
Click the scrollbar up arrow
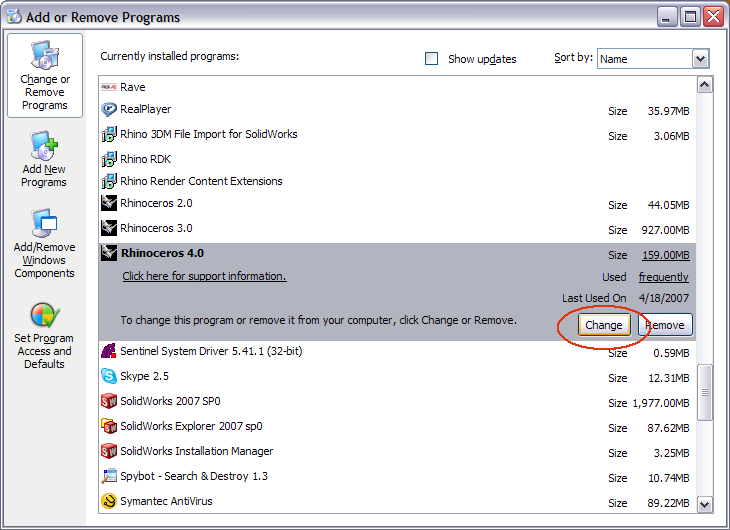point(704,85)
